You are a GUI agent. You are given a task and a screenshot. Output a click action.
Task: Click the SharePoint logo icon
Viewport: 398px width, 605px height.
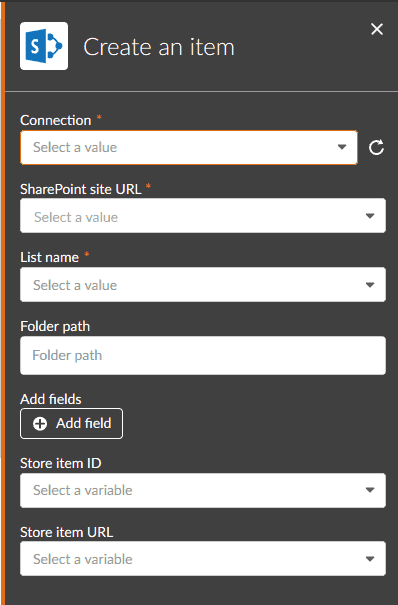tap(44, 46)
